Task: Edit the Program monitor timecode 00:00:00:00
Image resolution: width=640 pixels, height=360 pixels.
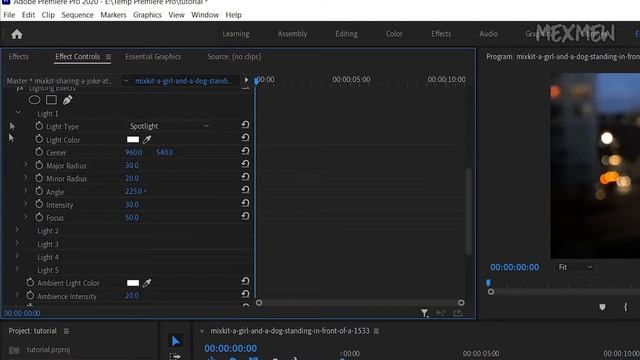Action: pos(514,267)
